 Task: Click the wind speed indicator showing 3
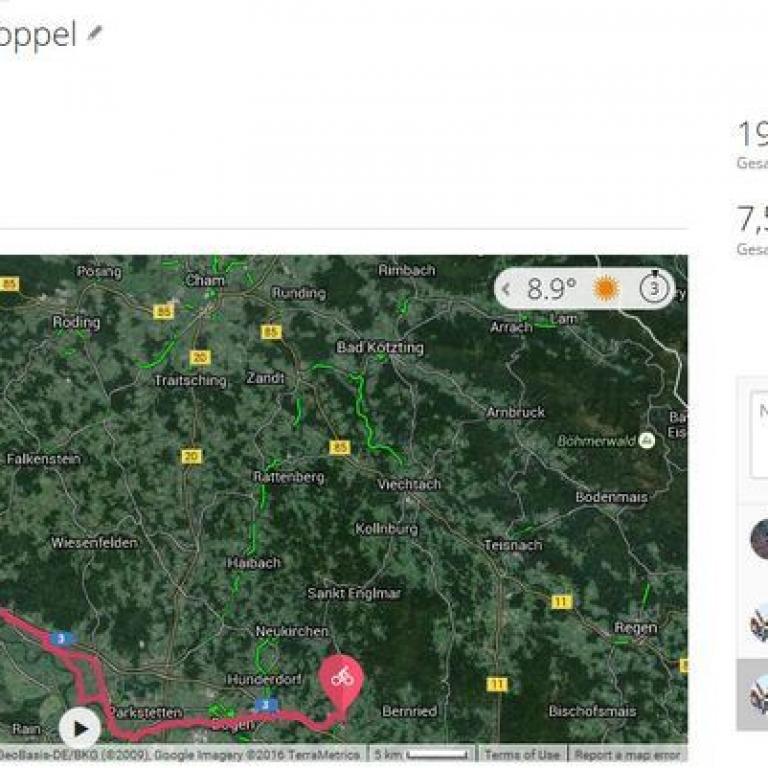click(654, 288)
